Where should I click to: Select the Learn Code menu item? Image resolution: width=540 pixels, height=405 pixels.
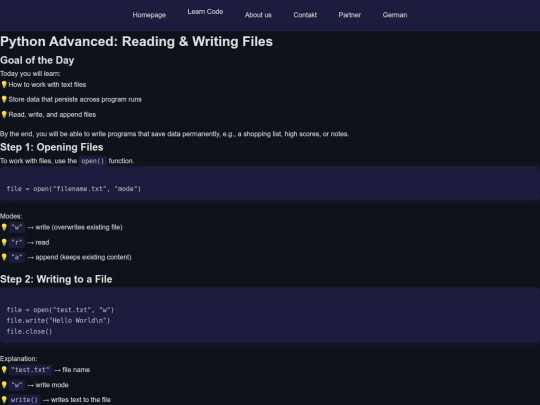tap(205, 11)
